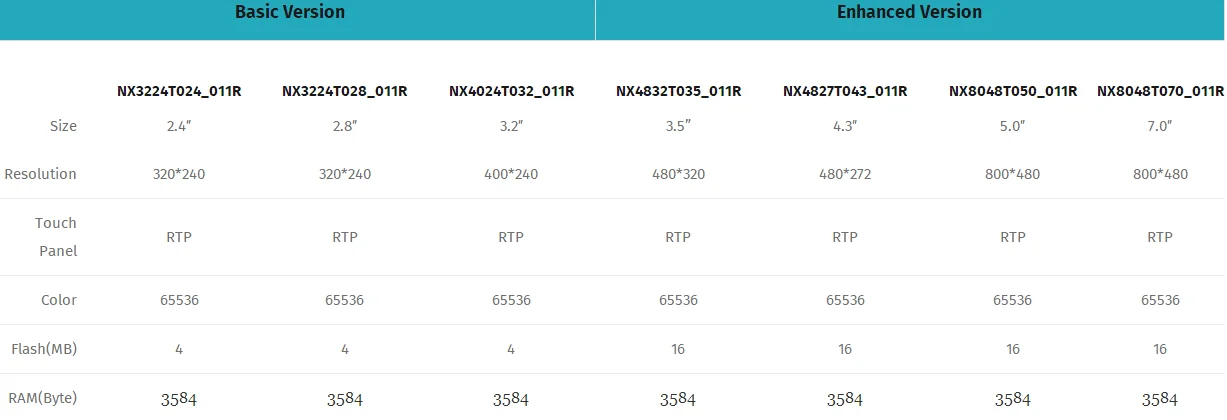Select the 7.0″ size value
Screen dimensions: 1227x420
[1160, 126]
